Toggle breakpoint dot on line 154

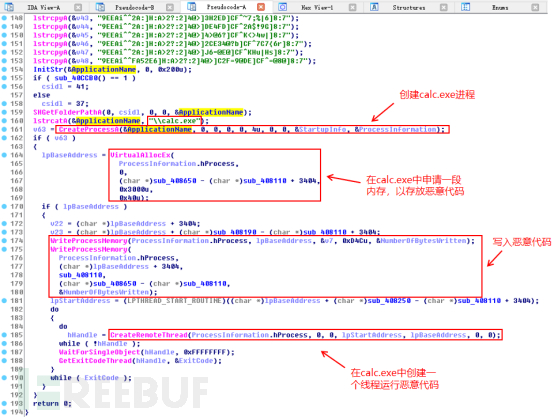click(x=4, y=69)
